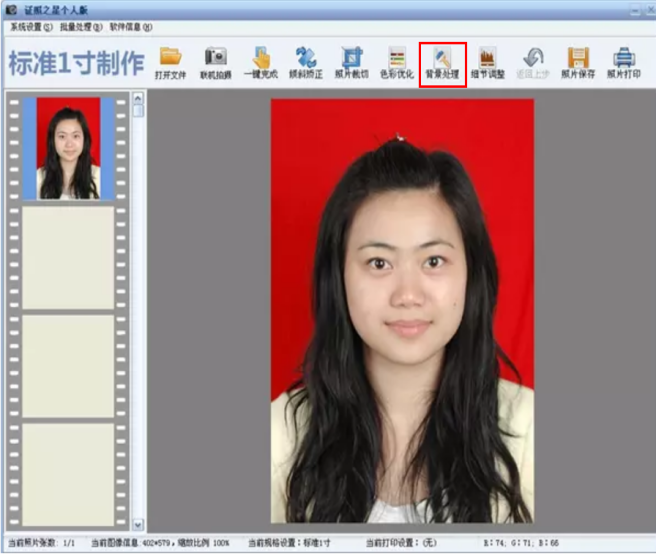The image size is (657, 554).
Task: Select the 倾斜矫正 tilt correction tool
Action: 306,63
